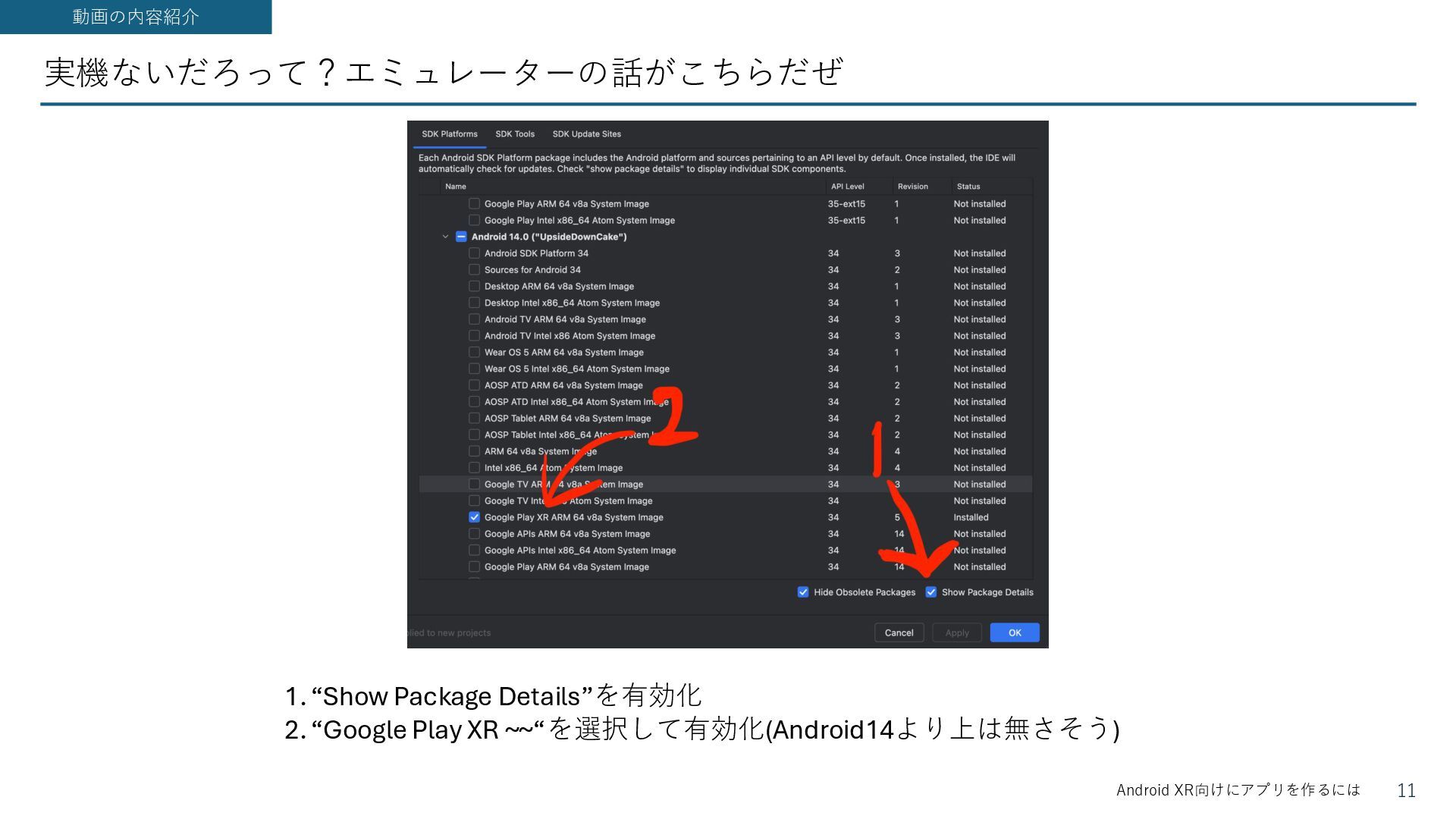Click the Cancel button
The height and width of the screenshot is (819, 1456).
[899, 632]
